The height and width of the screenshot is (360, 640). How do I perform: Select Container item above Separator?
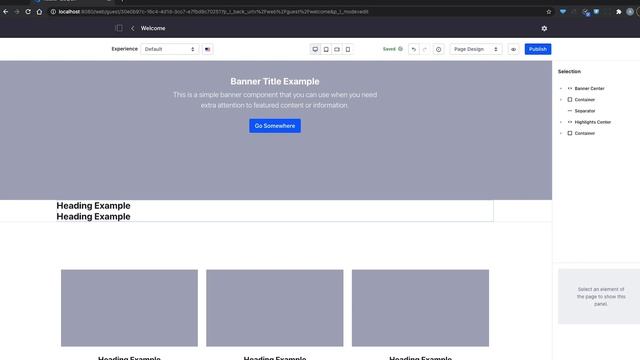click(584, 100)
